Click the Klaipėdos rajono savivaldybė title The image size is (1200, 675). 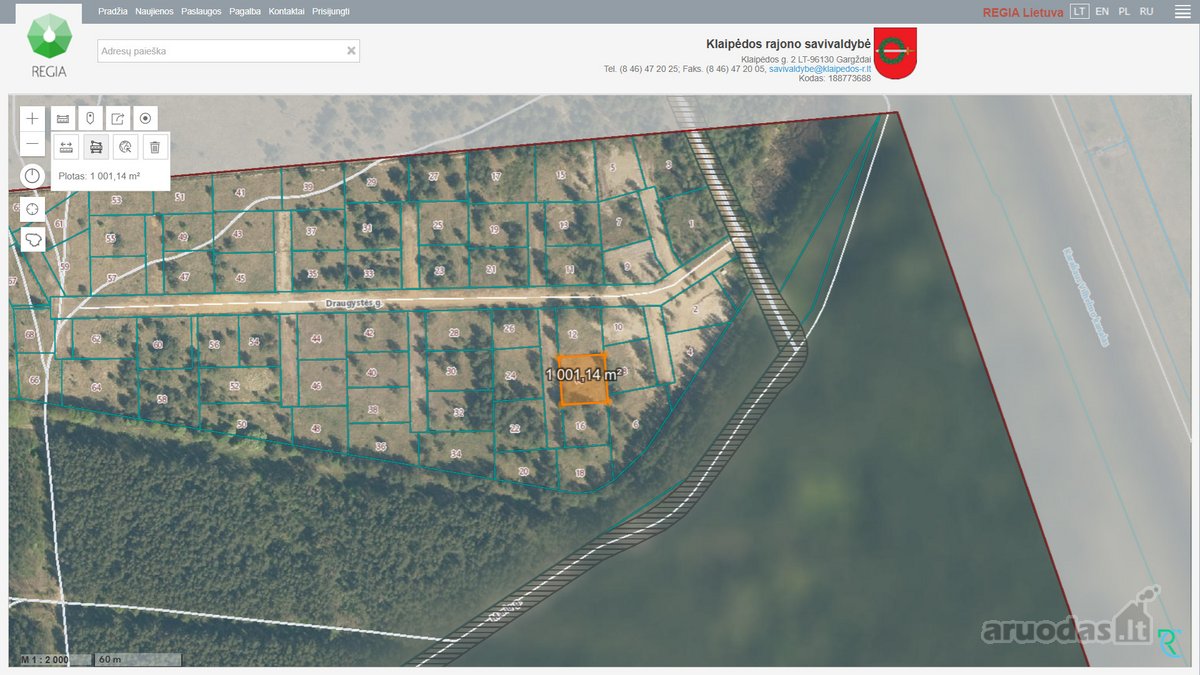pyautogui.click(x=788, y=44)
